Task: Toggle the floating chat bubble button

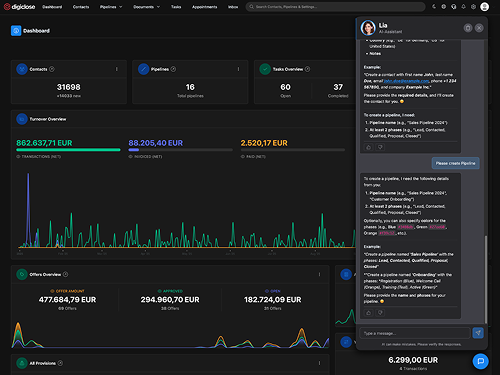Action: (x=481, y=361)
